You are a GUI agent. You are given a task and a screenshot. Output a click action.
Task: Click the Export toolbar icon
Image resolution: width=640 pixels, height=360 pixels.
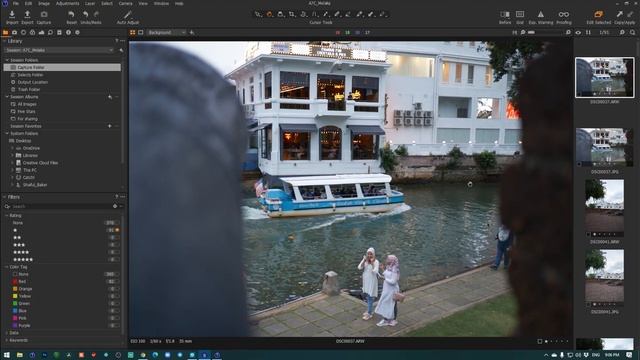coord(27,14)
